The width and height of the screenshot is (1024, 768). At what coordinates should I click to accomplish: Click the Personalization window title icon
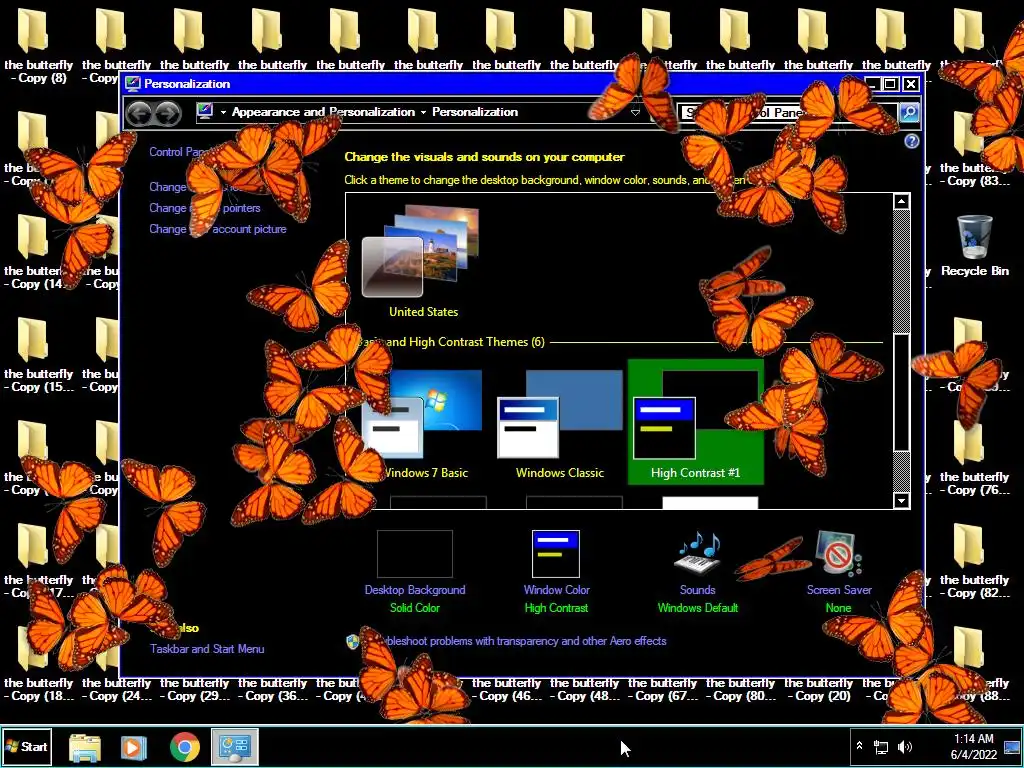pos(133,84)
